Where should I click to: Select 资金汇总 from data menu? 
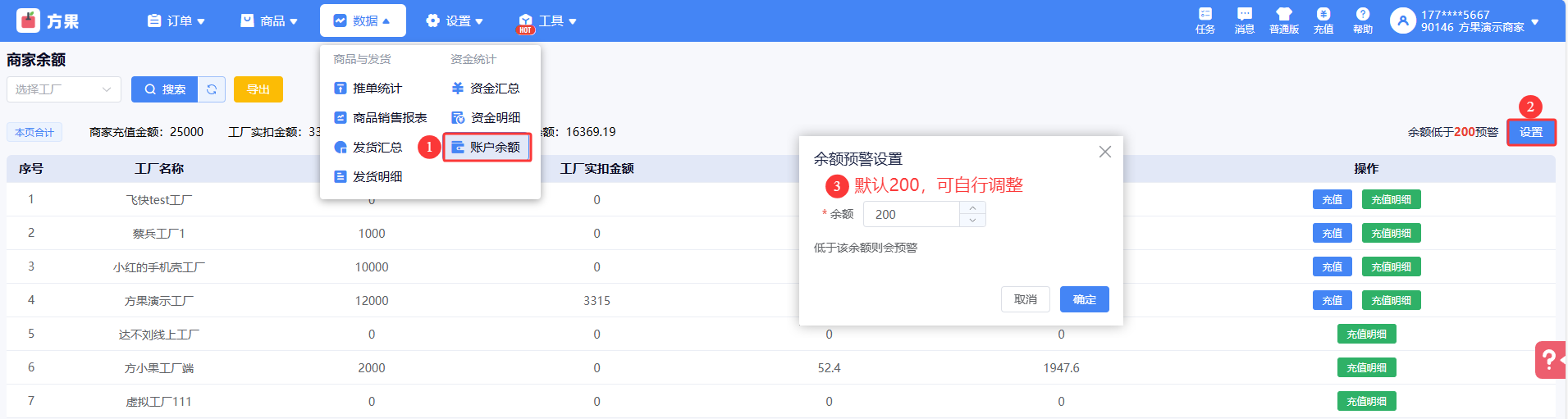coord(486,88)
